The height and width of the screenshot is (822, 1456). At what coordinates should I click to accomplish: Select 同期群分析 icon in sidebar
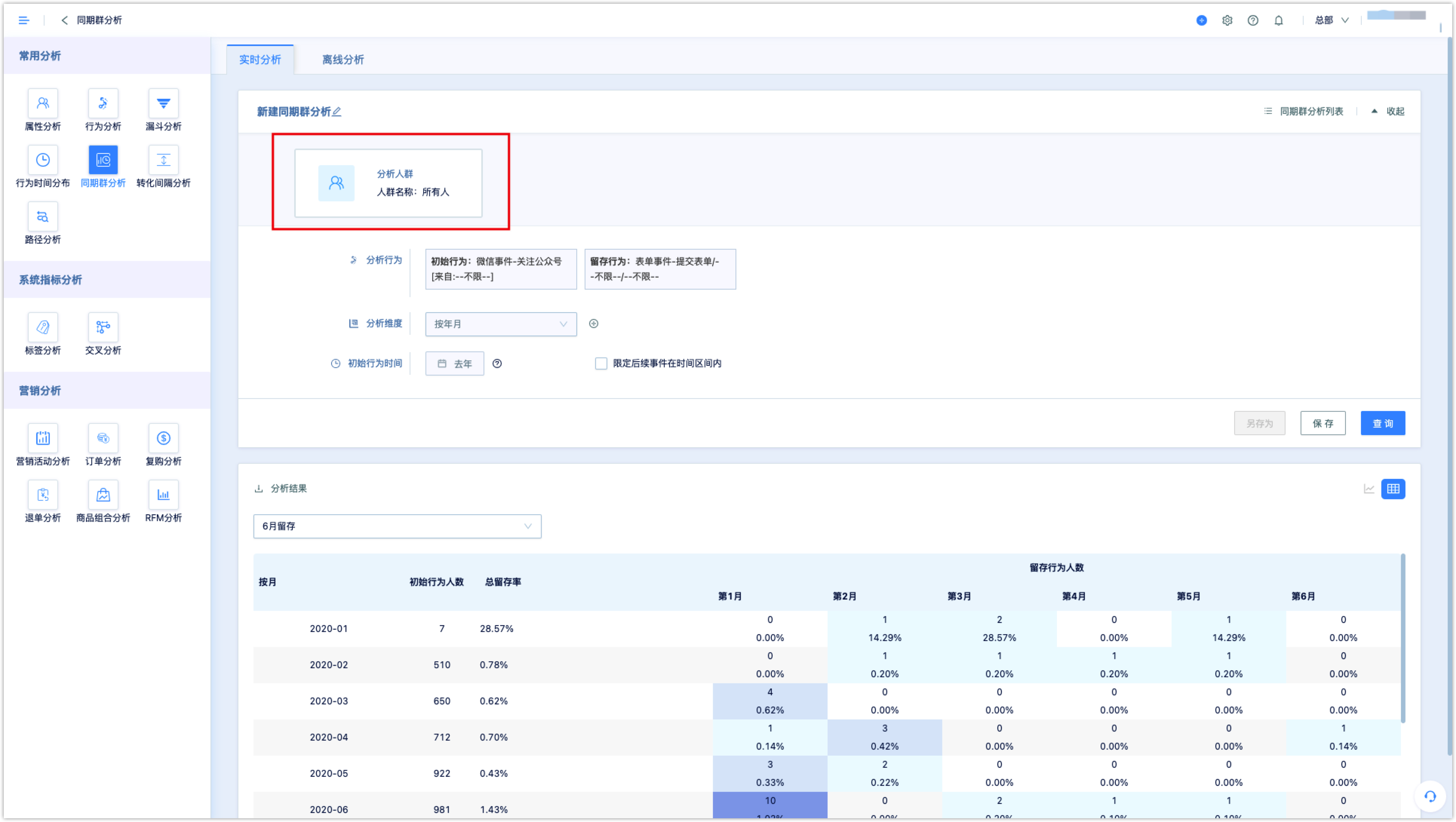103,160
